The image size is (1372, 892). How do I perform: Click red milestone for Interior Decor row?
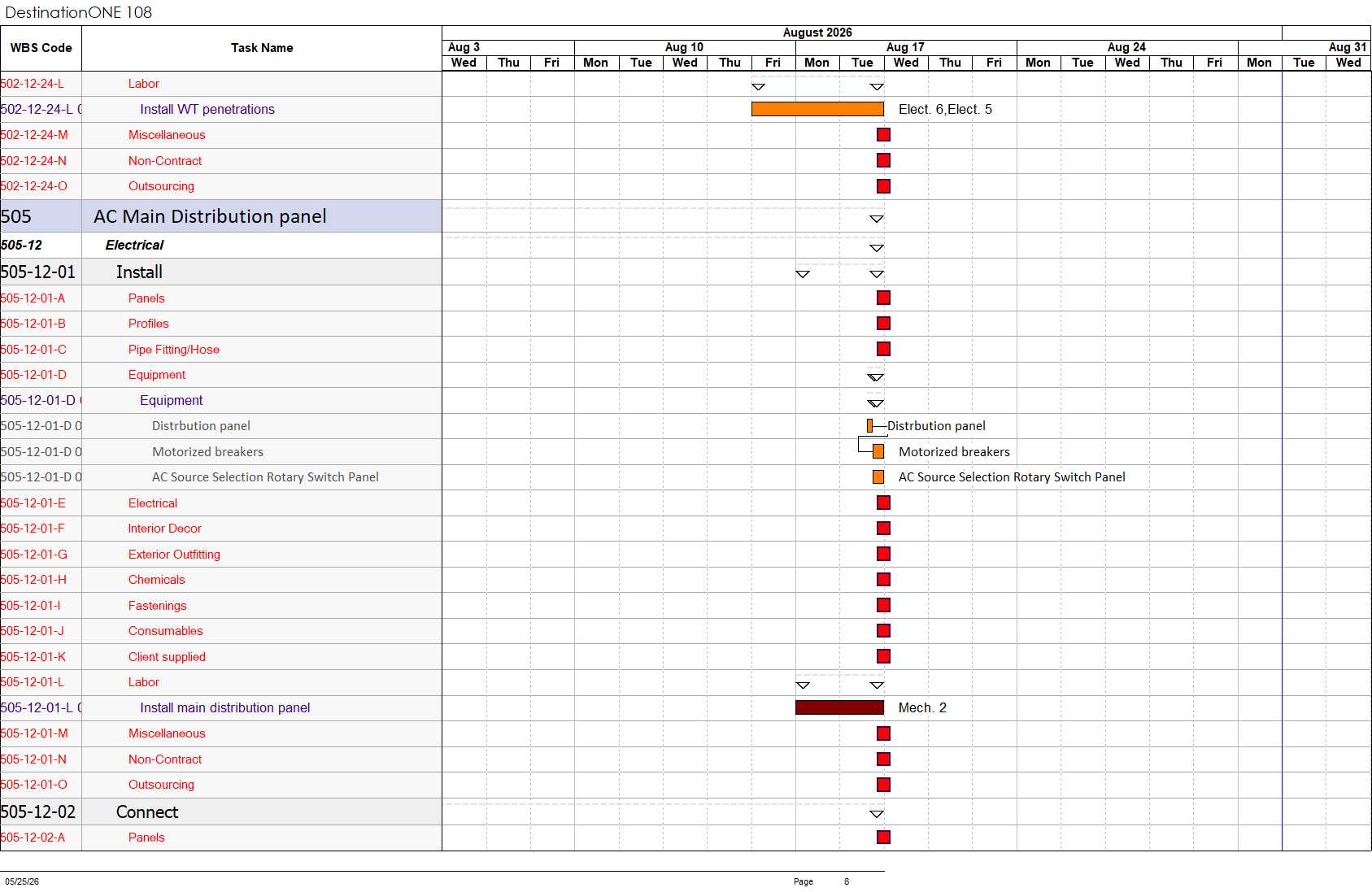(883, 529)
